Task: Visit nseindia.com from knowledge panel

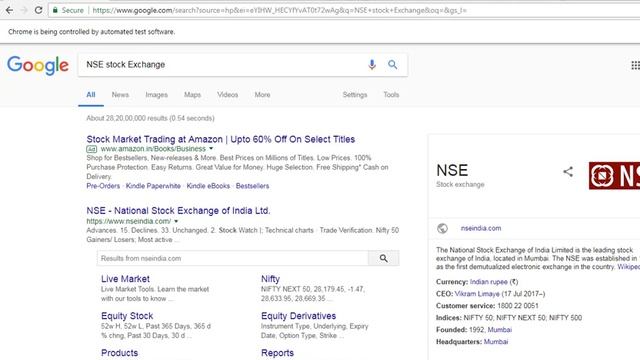Action: click(481, 229)
